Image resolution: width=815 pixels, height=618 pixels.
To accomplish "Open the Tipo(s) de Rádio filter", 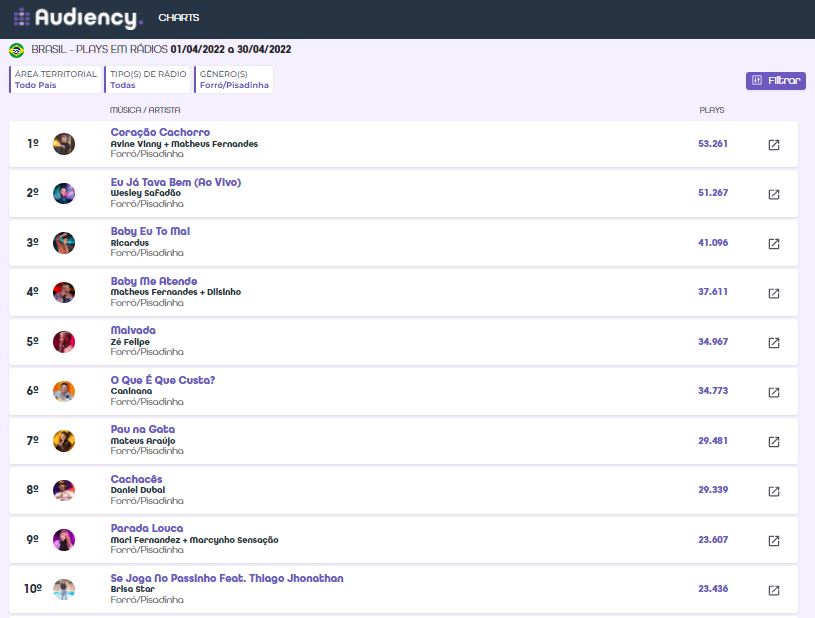I will pyautogui.click(x=148, y=79).
